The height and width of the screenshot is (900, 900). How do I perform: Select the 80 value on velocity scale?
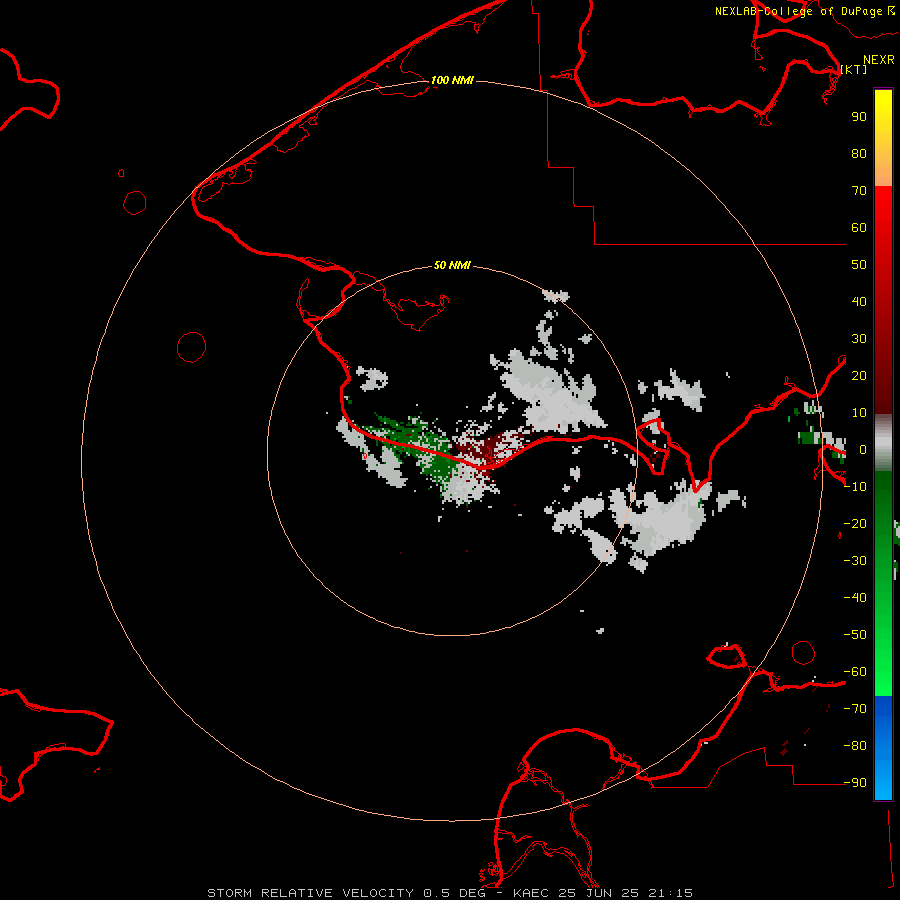859,153
